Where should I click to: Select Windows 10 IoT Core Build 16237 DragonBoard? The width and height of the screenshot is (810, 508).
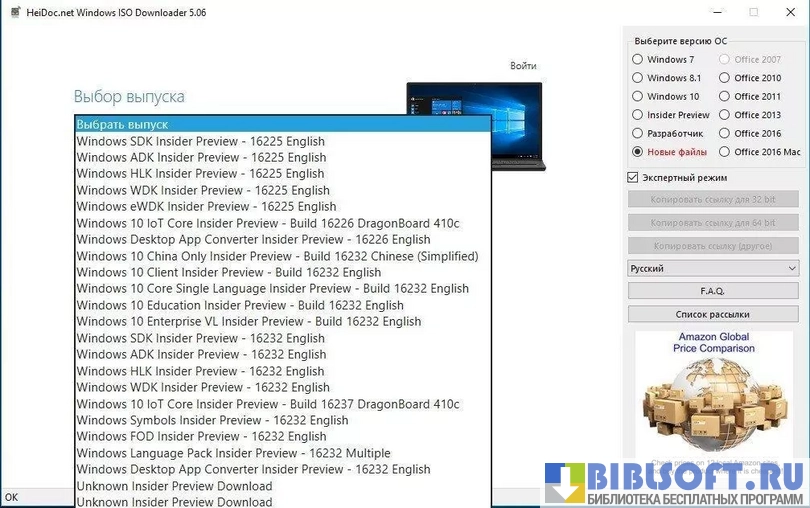268,404
